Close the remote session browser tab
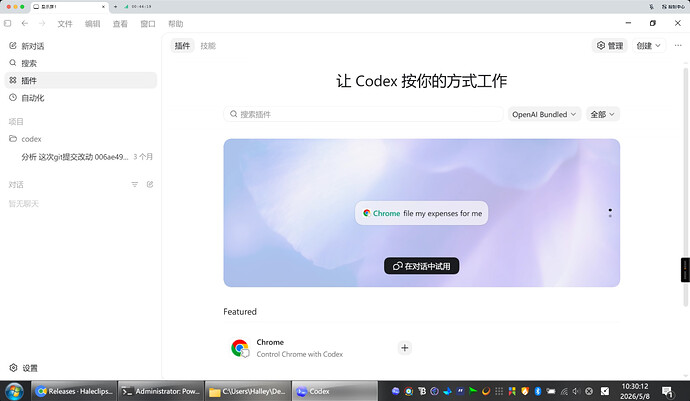Image resolution: width=690 pixels, height=401 pixels. point(103,7)
